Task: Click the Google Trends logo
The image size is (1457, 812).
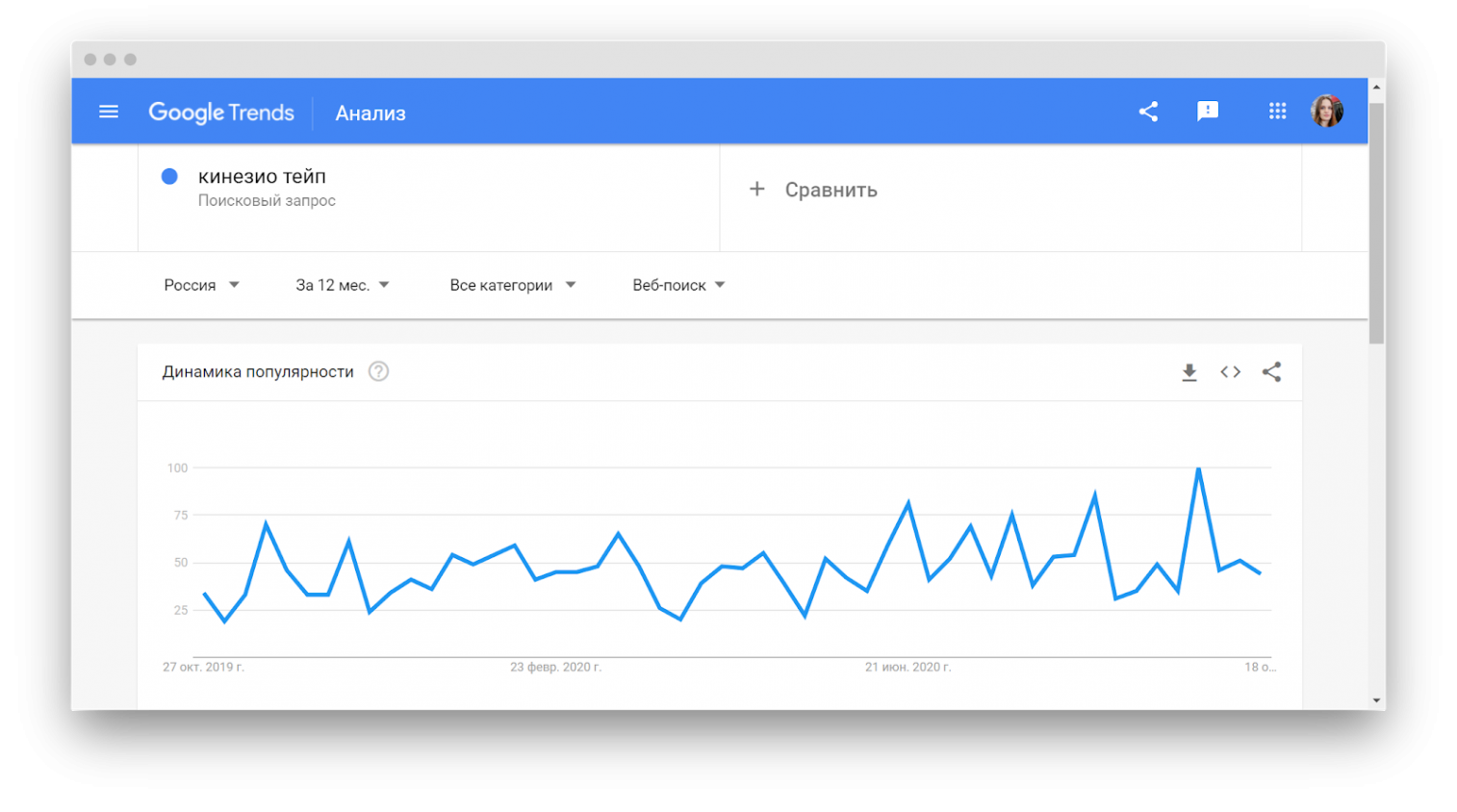Action: click(221, 113)
